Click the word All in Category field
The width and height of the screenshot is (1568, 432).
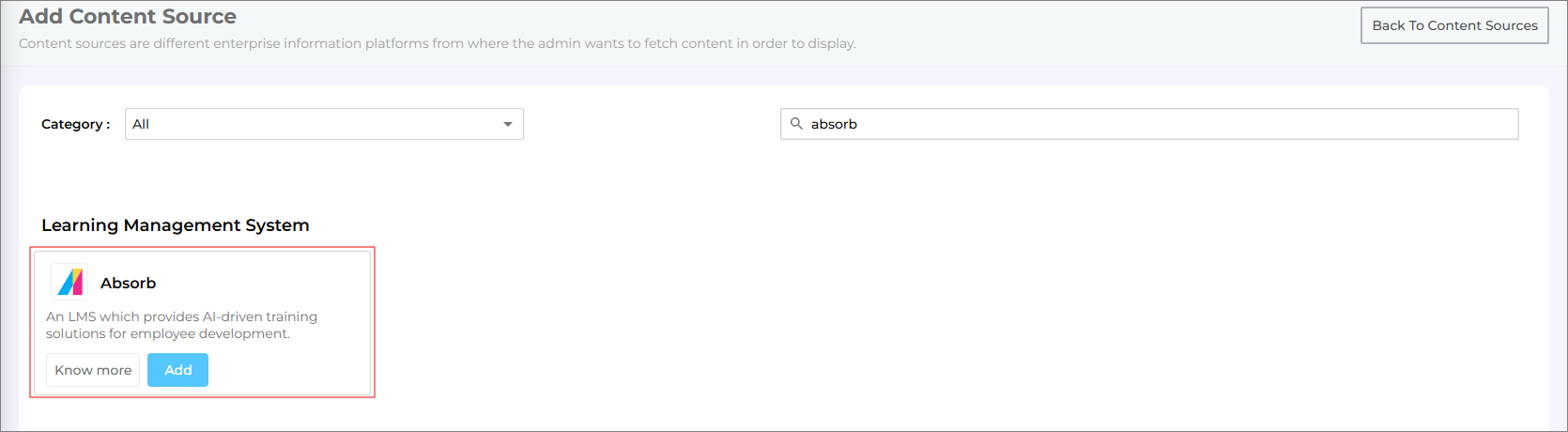coord(141,124)
